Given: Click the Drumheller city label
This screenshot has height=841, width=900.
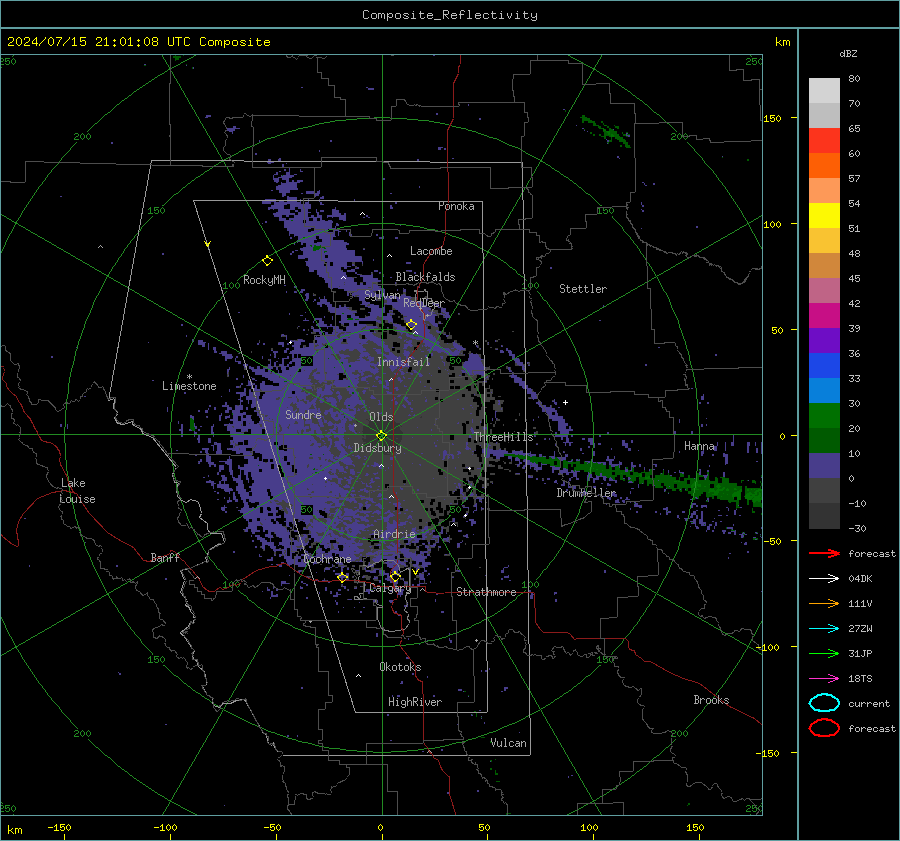Looking at the screenshot, I should 586,493.
